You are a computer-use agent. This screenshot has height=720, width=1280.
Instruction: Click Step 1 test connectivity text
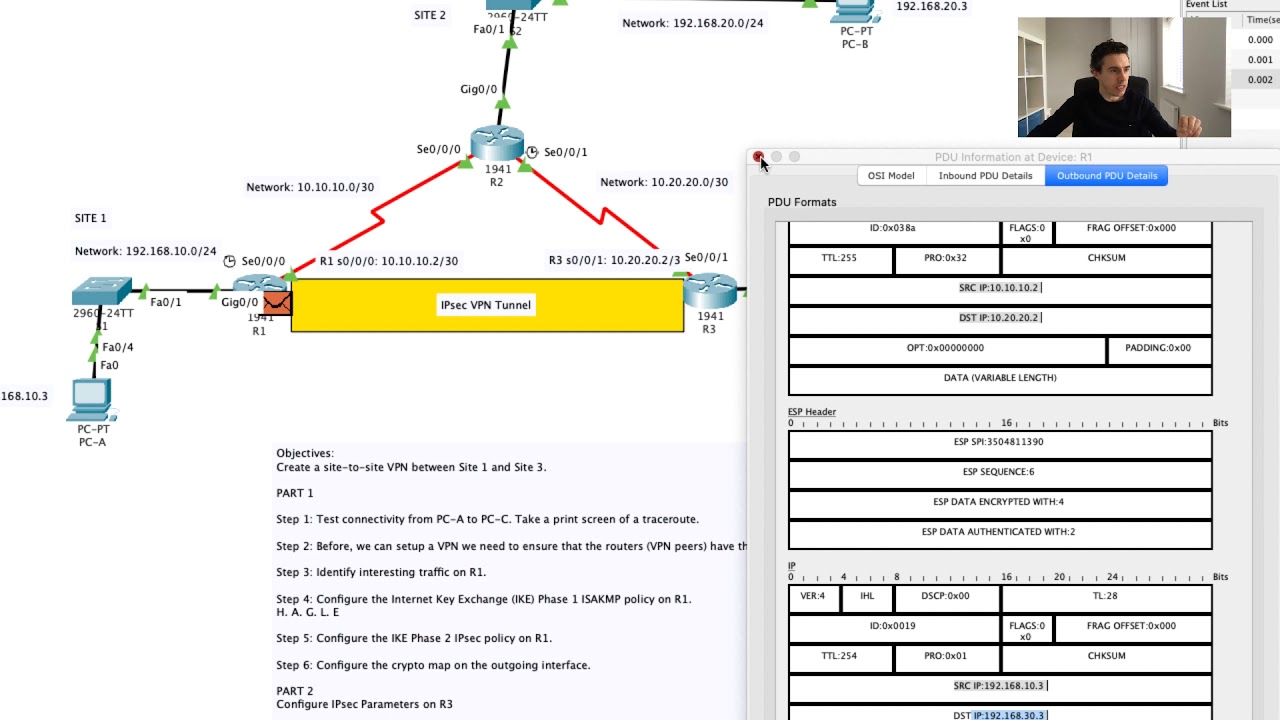487,519
